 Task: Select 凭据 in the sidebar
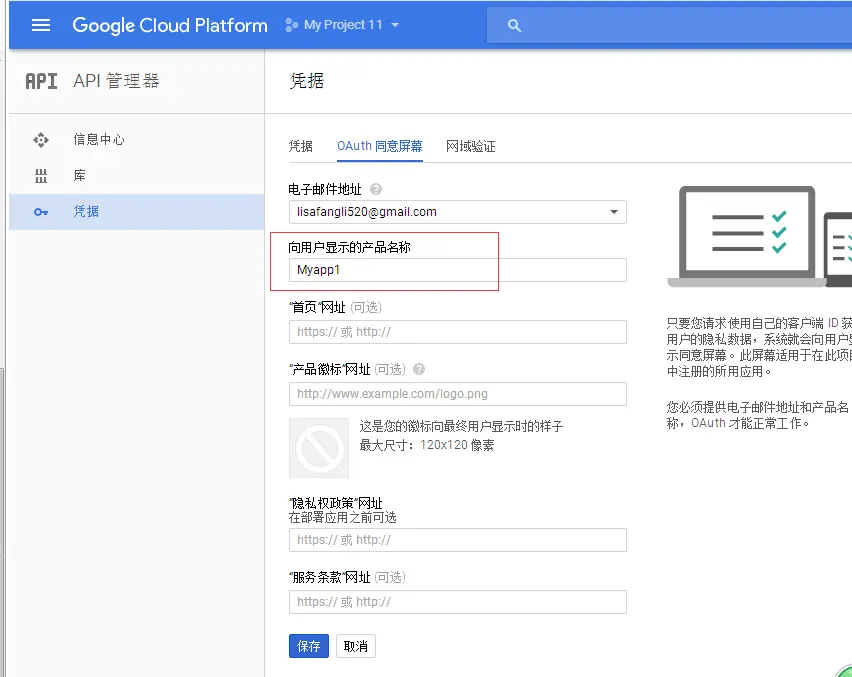click(x=136, y=211)
